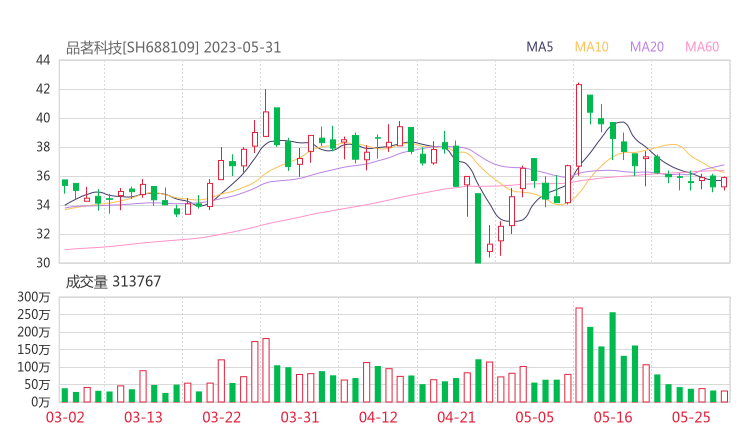Click the 200万 volume axis label
Viewport: 740px width, 440px height.
[34, 332]
